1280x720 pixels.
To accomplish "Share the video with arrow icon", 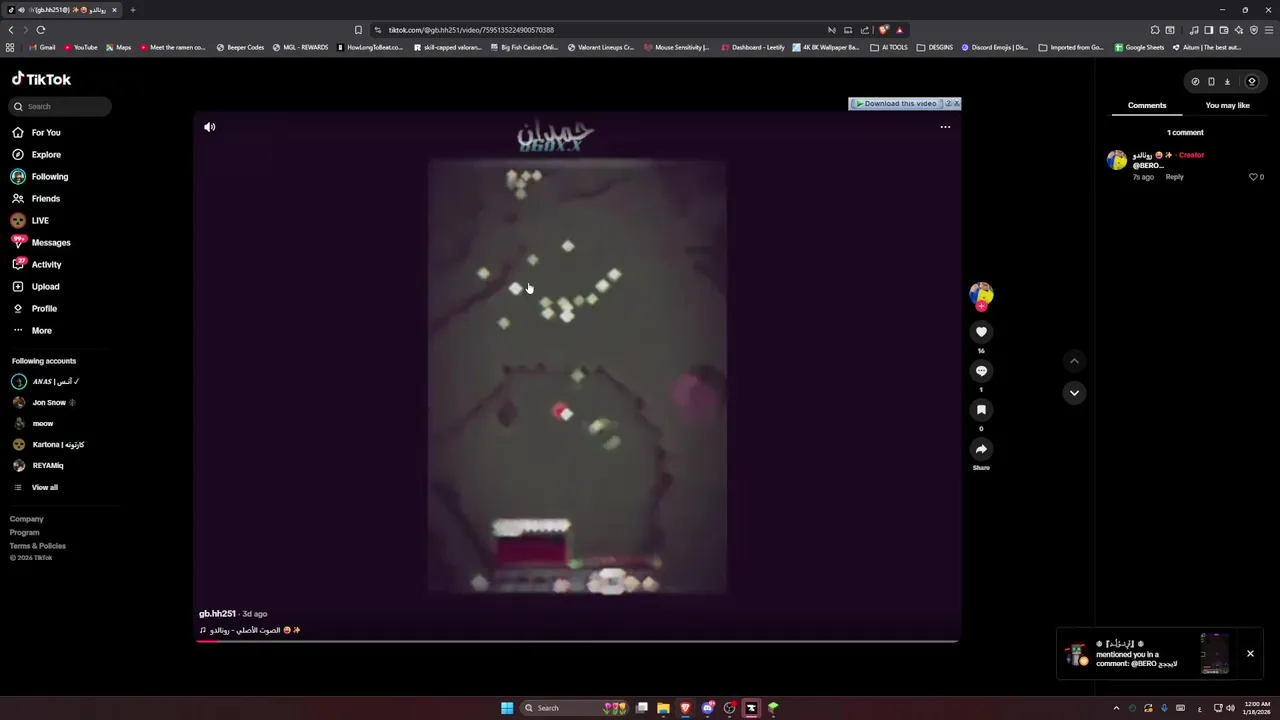I will (981, 449).
